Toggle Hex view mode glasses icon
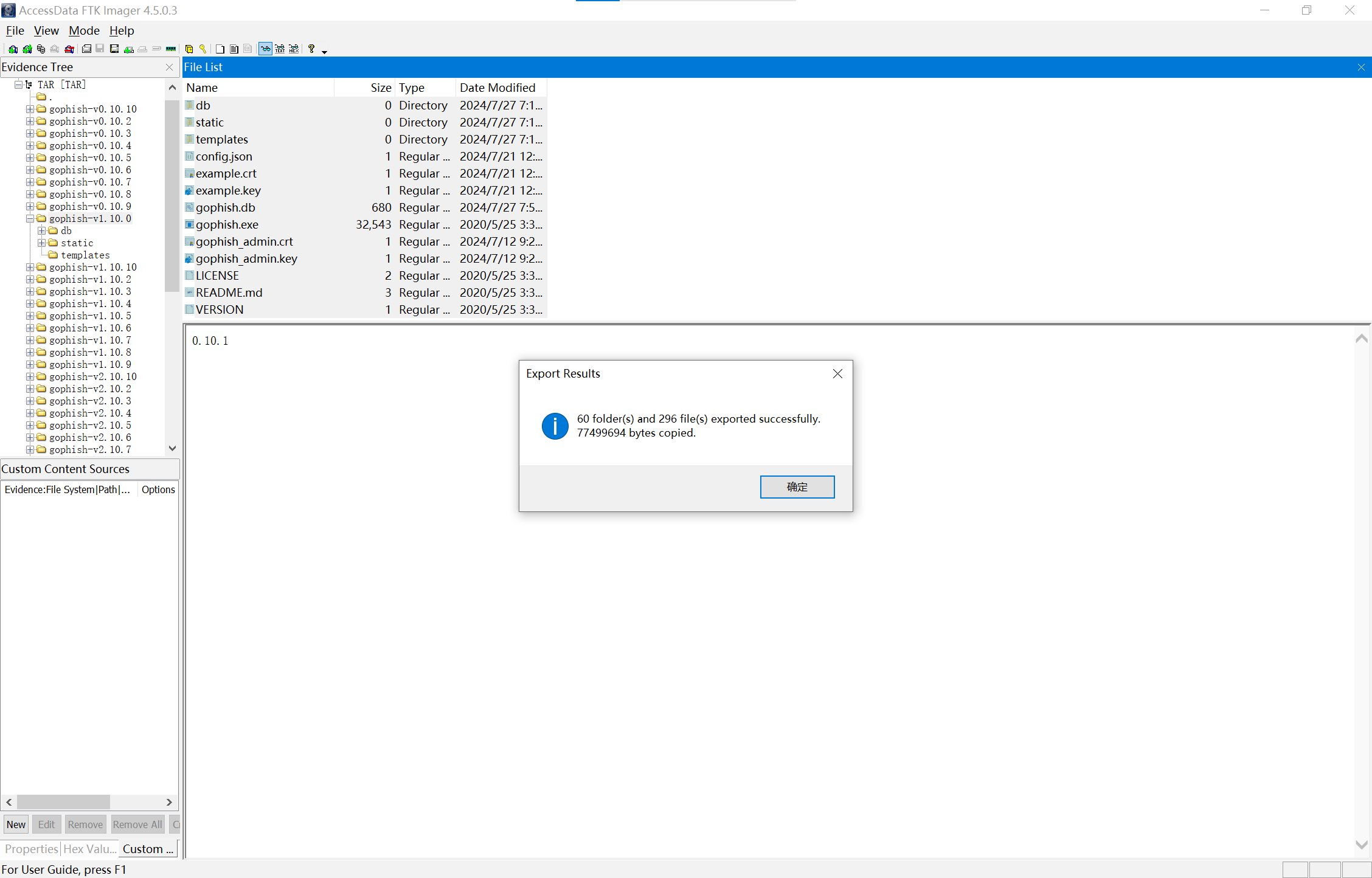The height and width of the screenshot is (878, 1372). [294, 49]
